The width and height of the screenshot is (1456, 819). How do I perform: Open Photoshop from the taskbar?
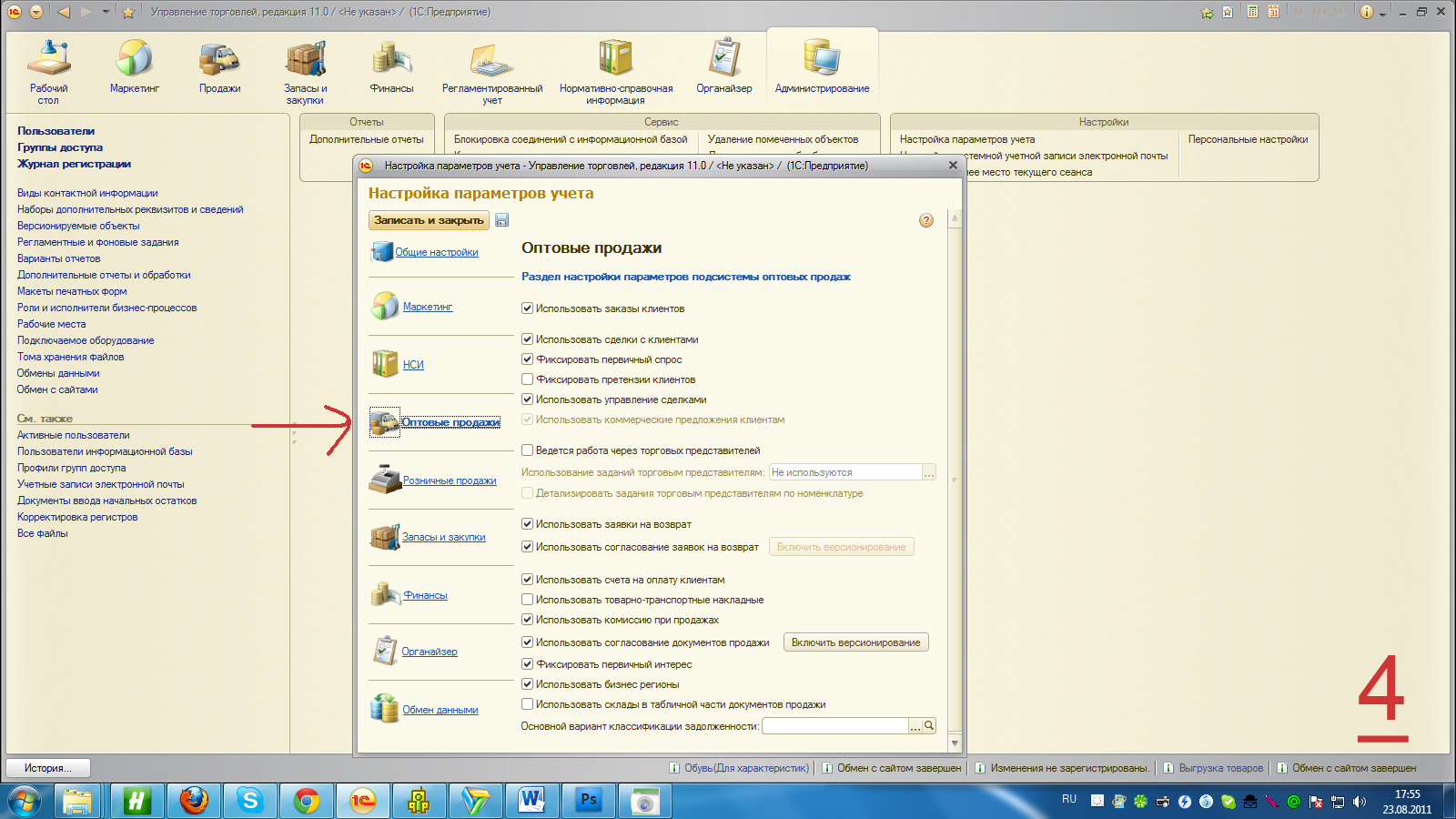(x=589, y=801)
